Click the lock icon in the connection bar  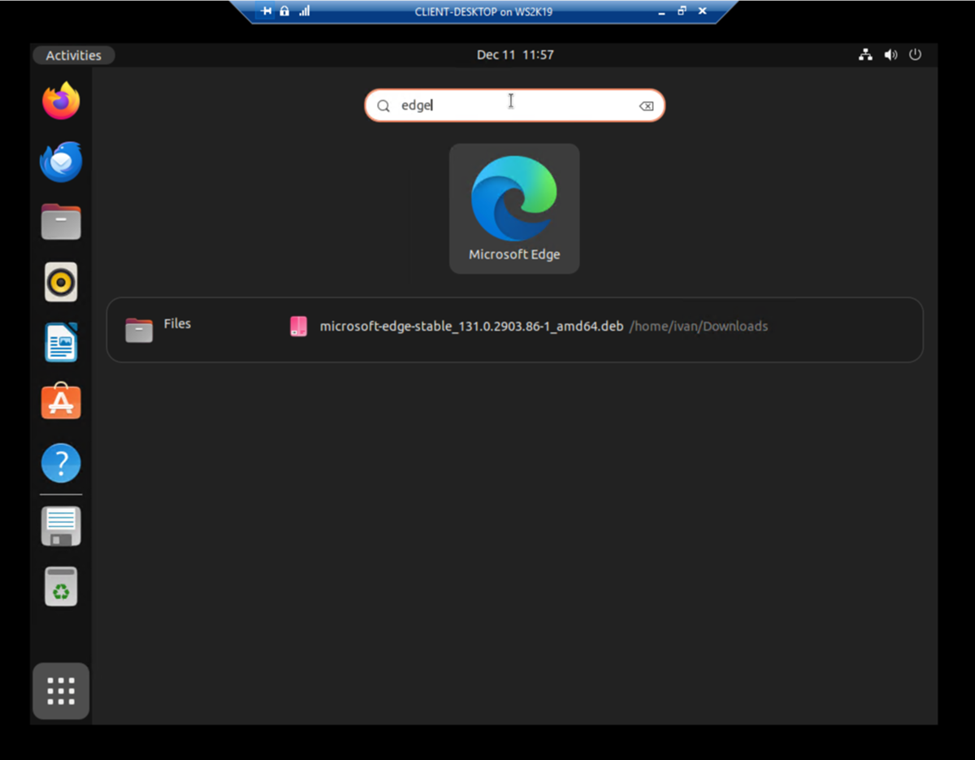284,11
